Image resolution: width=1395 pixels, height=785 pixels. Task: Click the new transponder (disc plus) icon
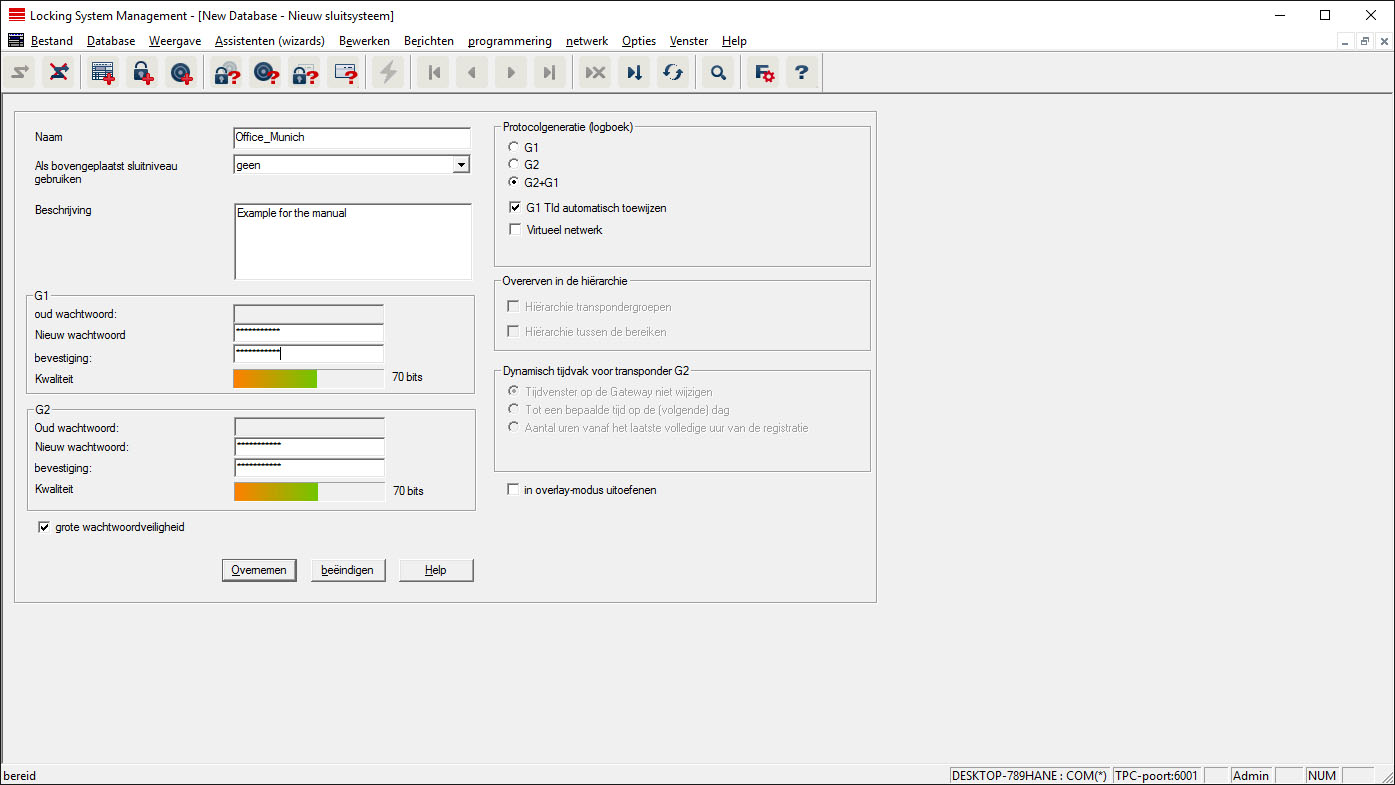pos(181,73)
